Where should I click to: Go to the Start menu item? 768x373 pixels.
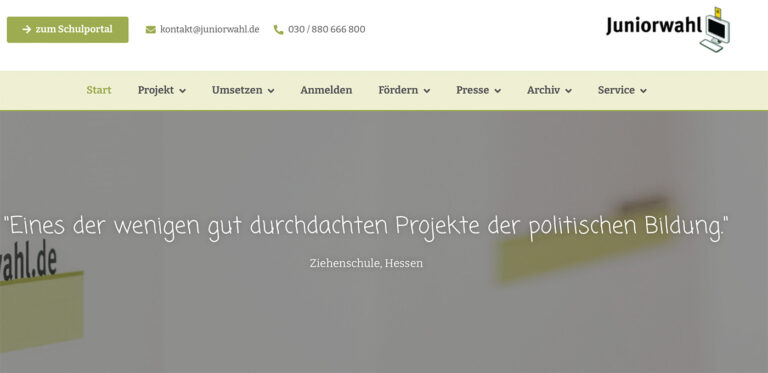click(99, 90)
